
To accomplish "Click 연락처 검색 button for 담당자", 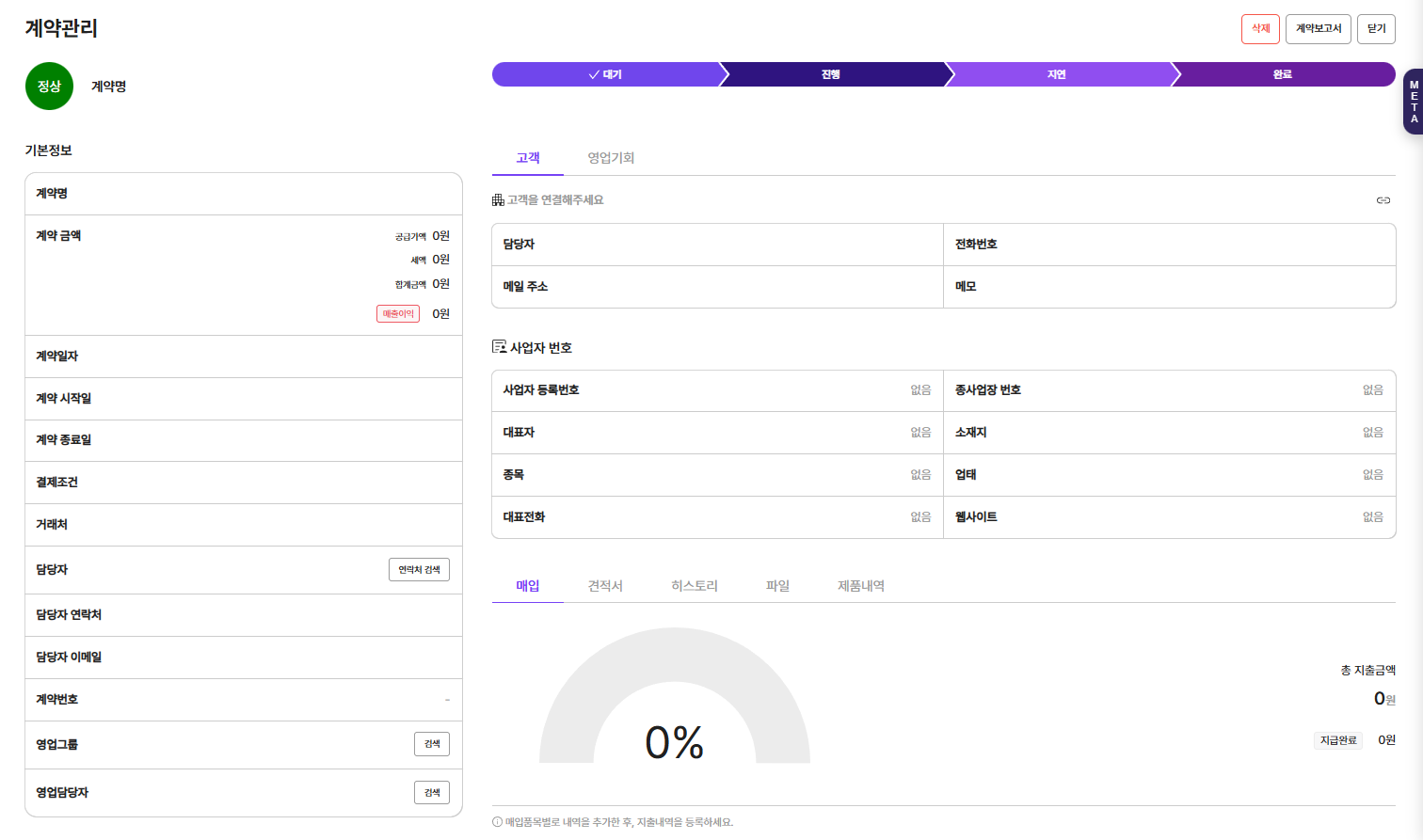I will (419, 570).
